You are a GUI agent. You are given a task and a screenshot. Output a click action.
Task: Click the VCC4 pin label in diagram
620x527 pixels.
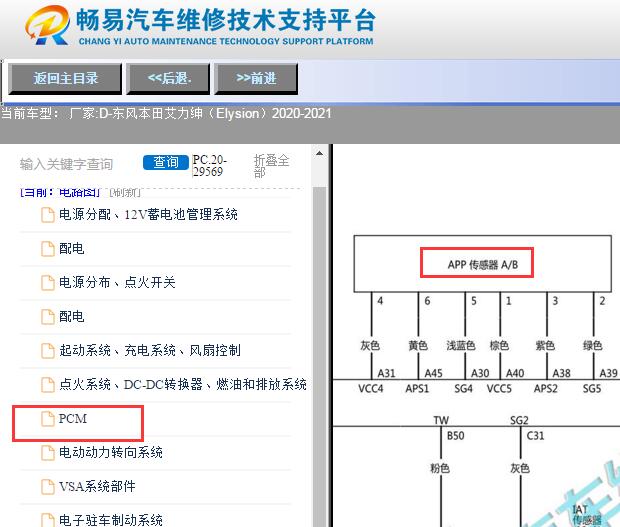click(x=370, y=389)
